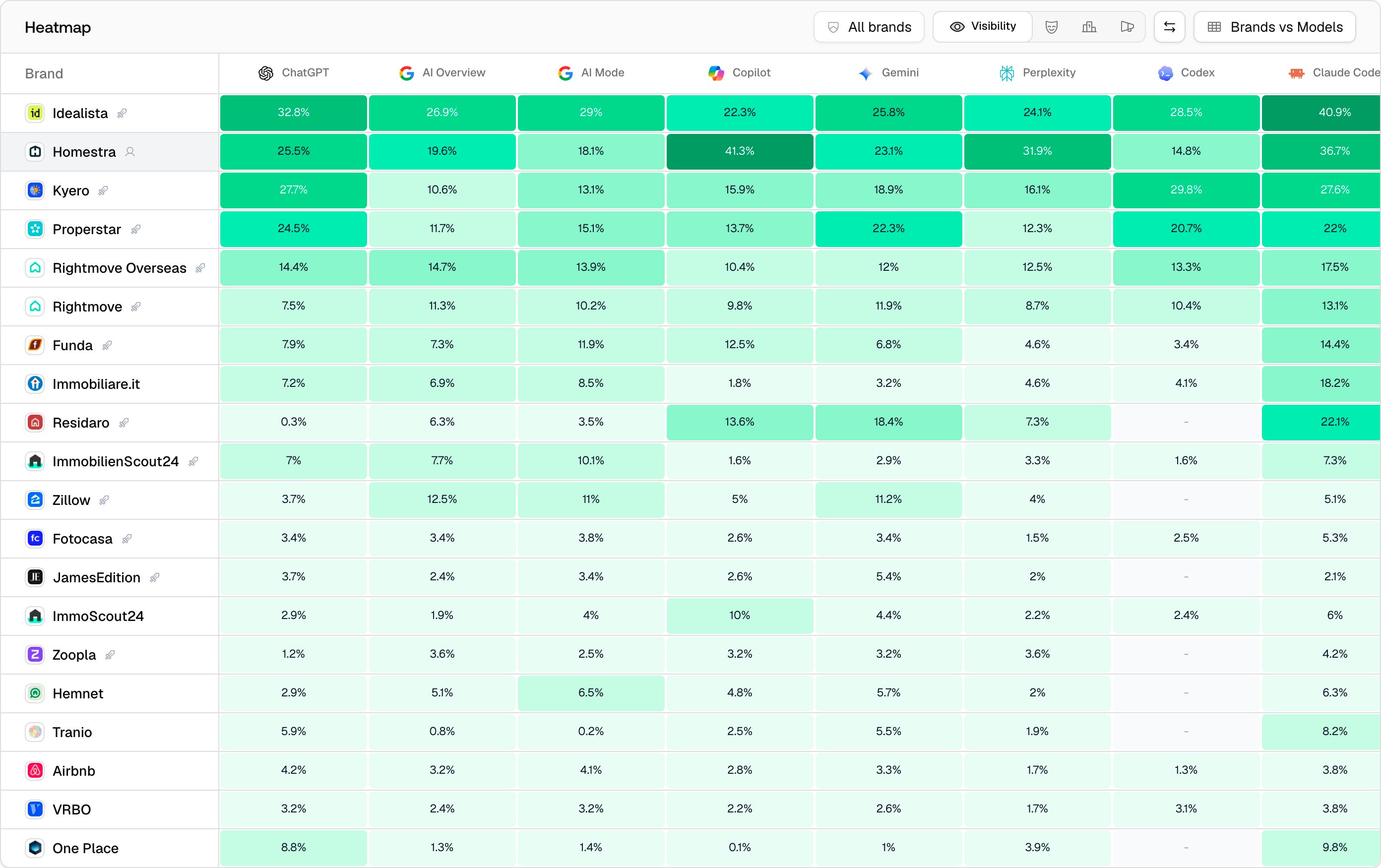
Task: Open the All brands filter dropdown
Action: point(868,27)
